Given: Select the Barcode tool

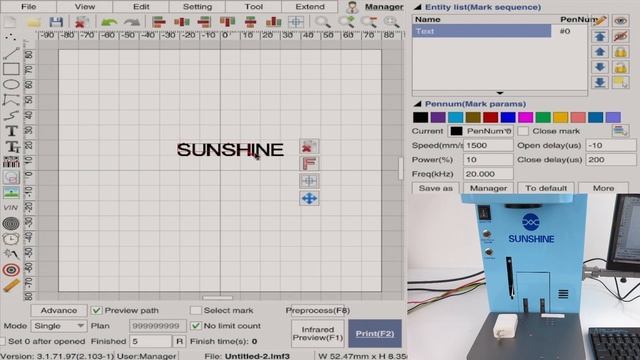Looking at the screenshot, I should pyautogui.click(x=11, y=162).
